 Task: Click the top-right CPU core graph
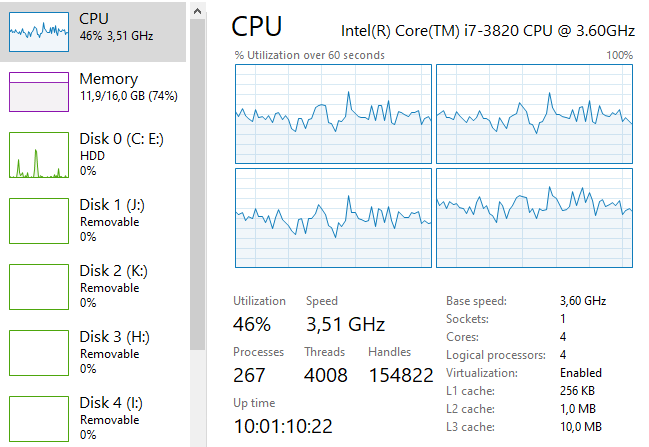pyautogui.click(x=534, y=114)
